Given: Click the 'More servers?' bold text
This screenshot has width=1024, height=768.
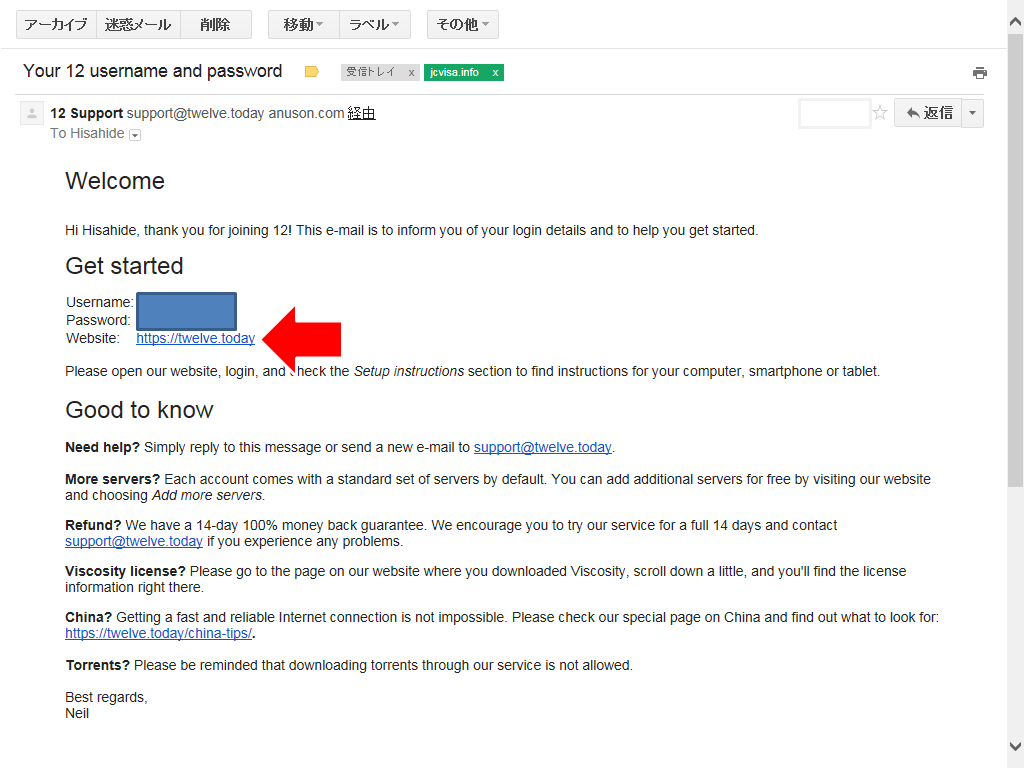Looking at the screenshot, I should (113, 479).
